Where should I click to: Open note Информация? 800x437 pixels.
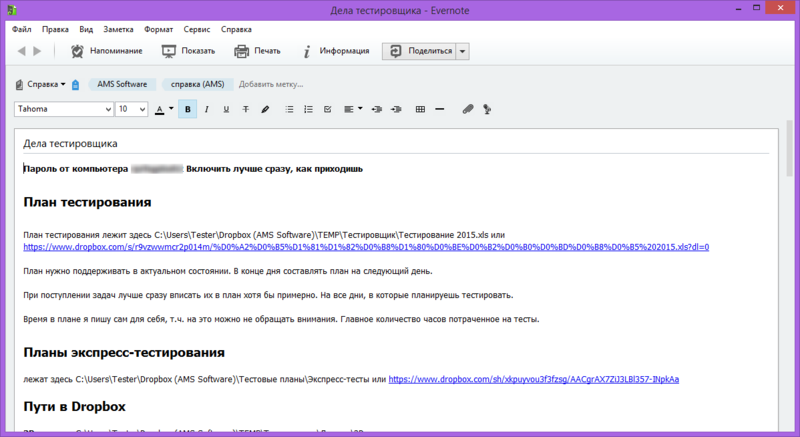point(336,51)
